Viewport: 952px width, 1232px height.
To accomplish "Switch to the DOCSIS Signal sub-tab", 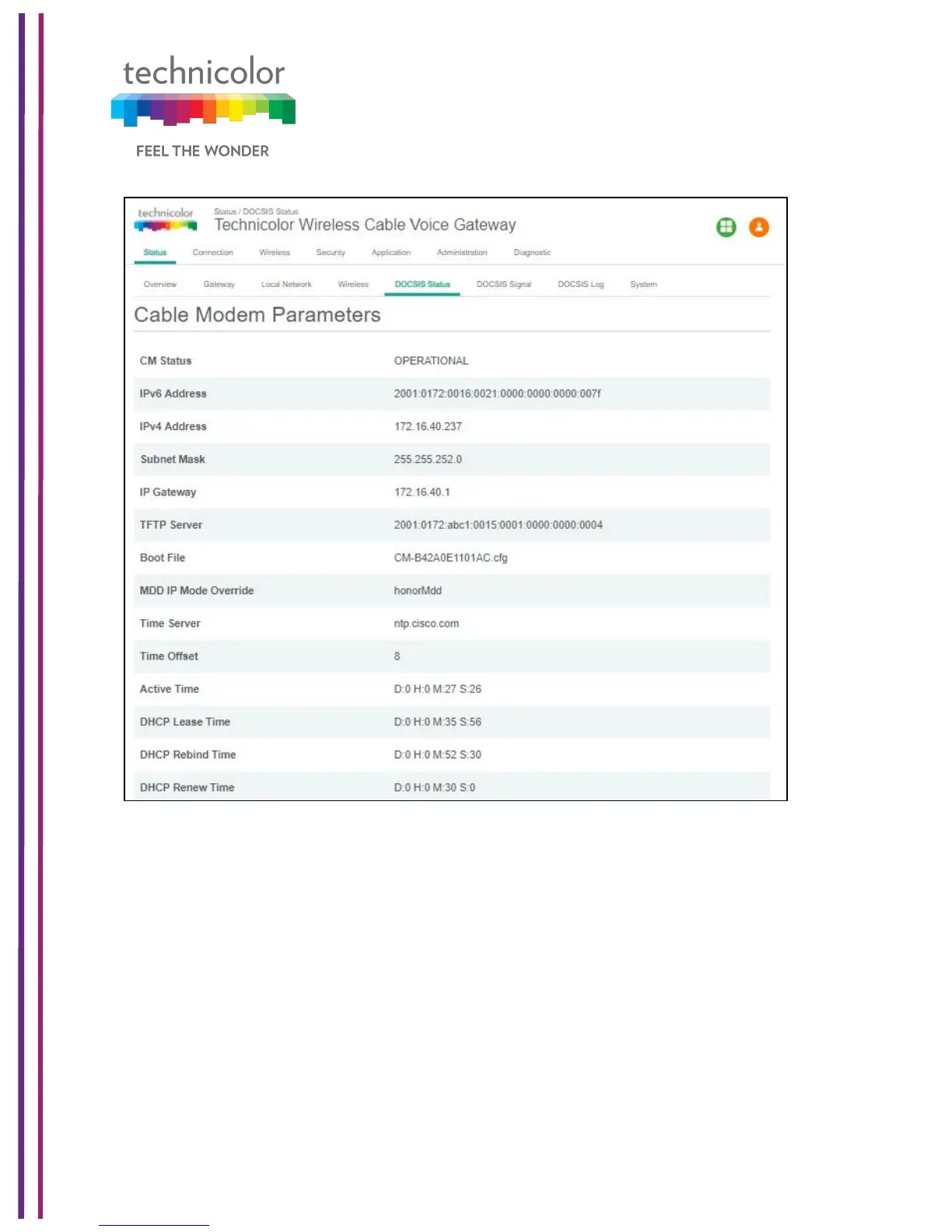I will 504,285.
